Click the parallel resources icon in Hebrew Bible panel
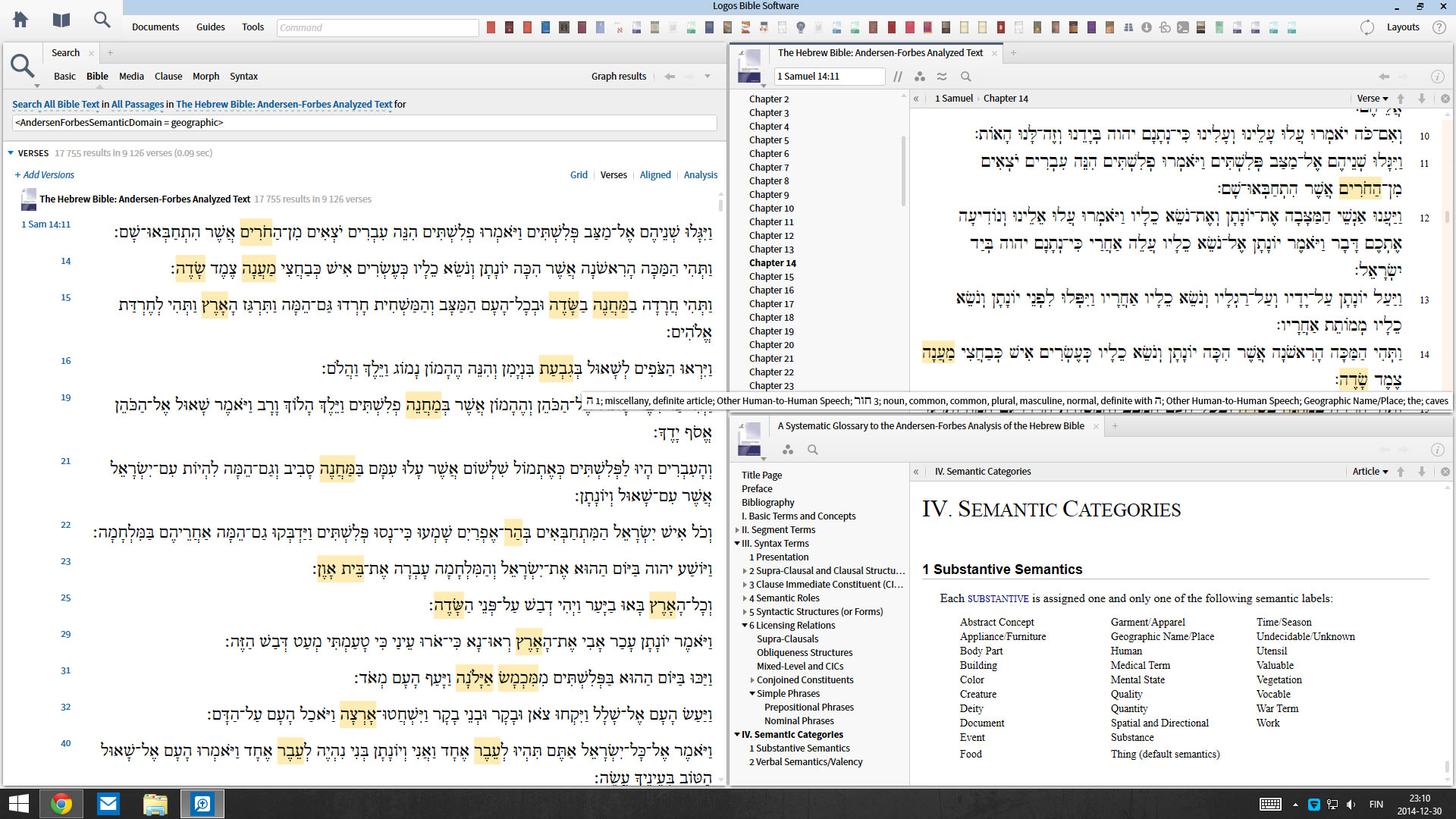The width and height of the screenshot is (1456, 819). [898, 77]
